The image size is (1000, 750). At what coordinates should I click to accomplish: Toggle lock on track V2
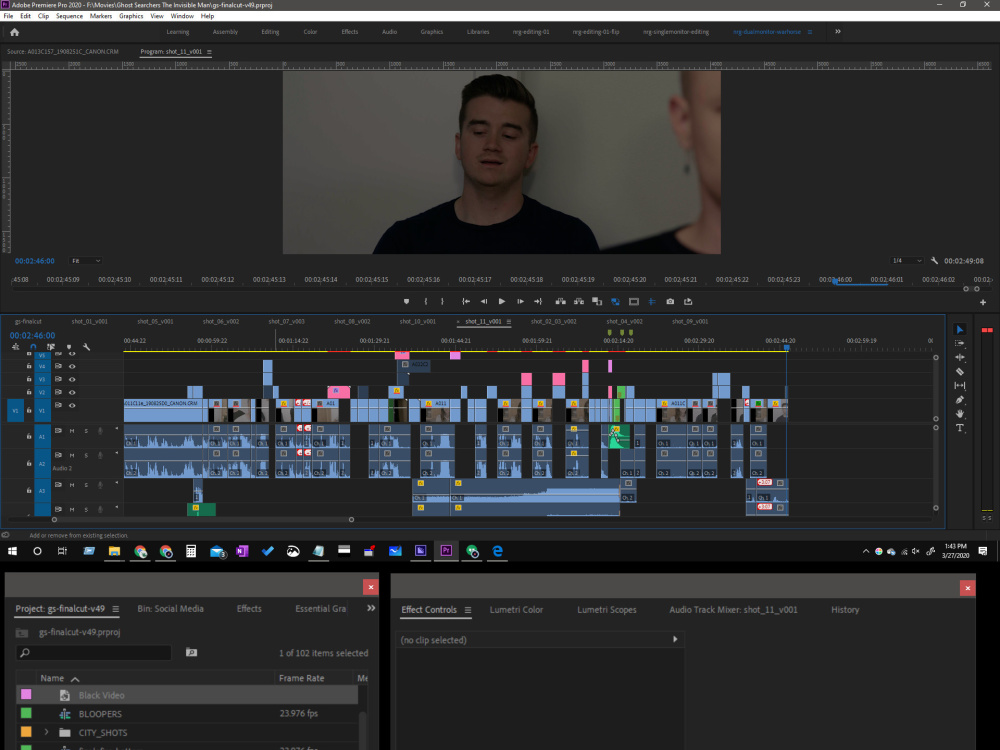click(29, 392)
